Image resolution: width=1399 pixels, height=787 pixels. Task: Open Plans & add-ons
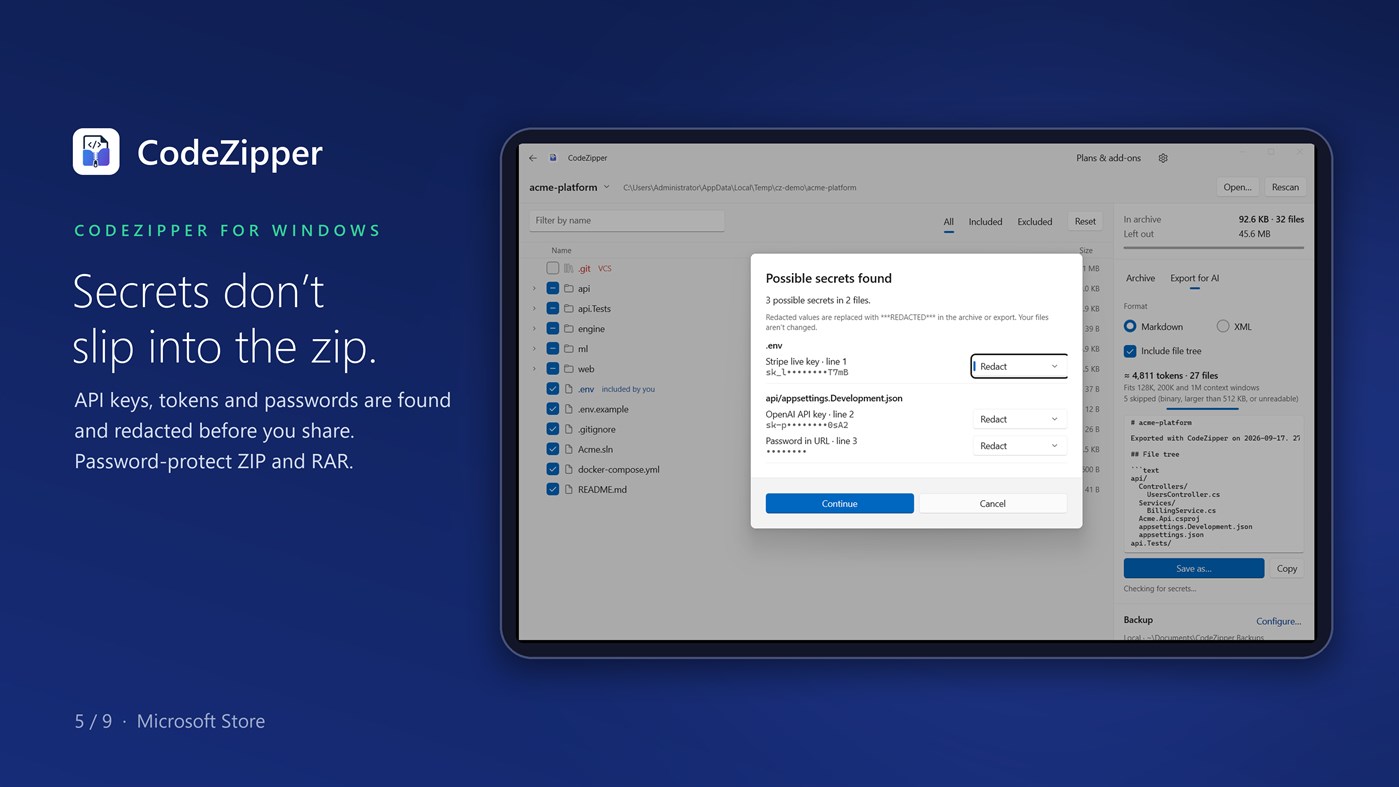[1108, 158]
